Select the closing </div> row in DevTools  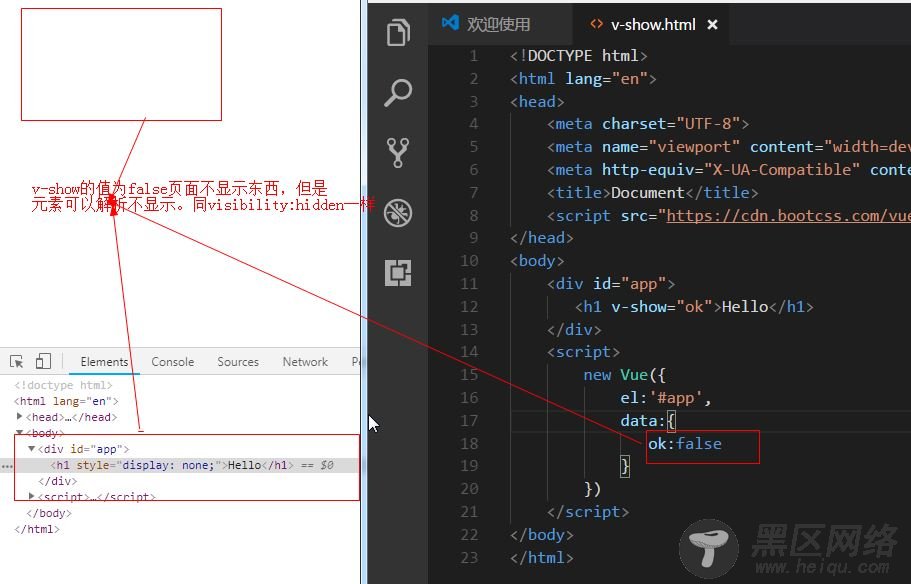(58, 481)
